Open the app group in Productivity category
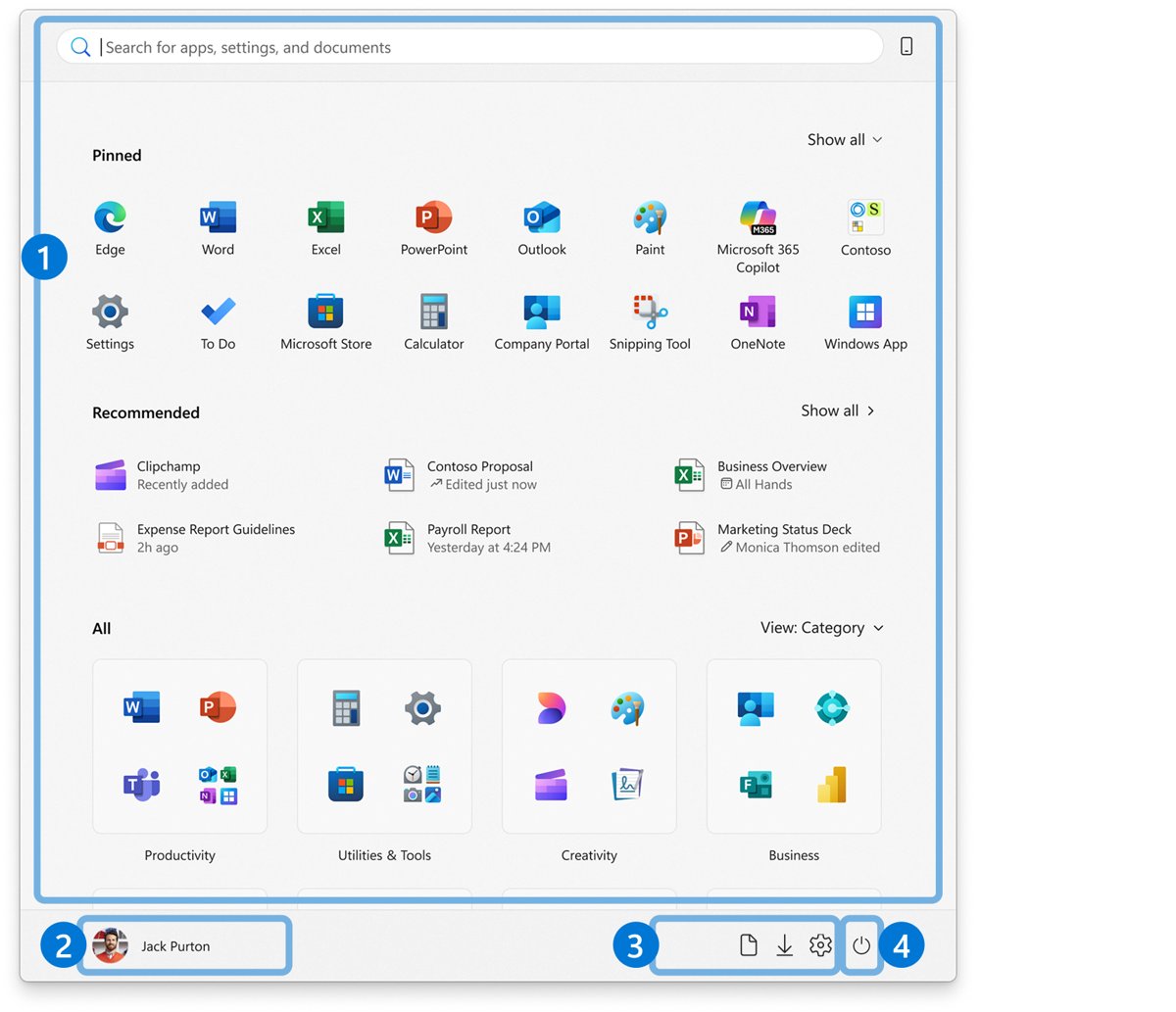The width and height of the screenshot is (1176, 1012). [218, 785]
